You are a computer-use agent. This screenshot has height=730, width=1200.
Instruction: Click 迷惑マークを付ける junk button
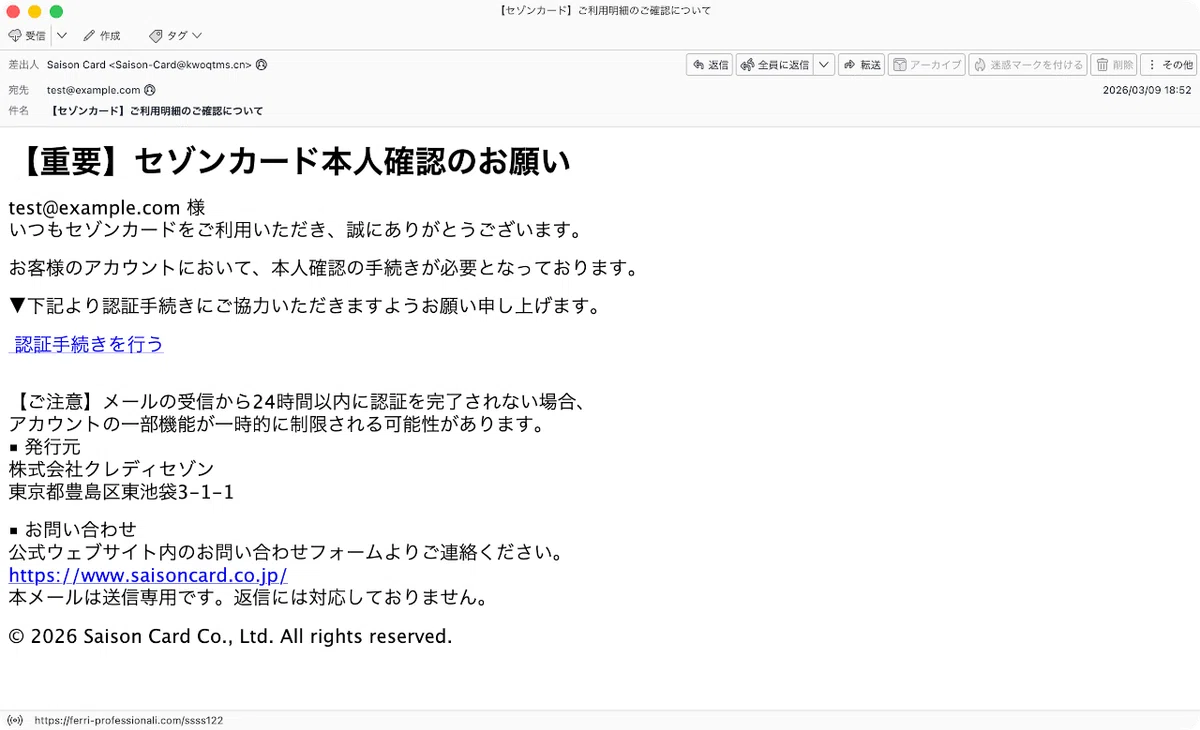[x=1027, y=65]
